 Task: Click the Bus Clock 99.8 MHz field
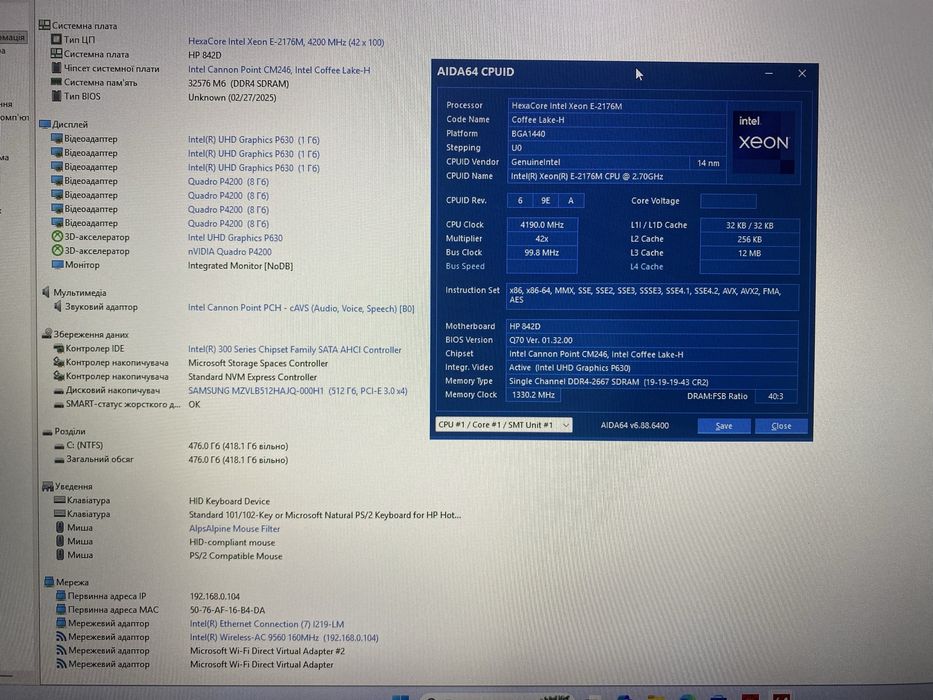pos(541,252)
